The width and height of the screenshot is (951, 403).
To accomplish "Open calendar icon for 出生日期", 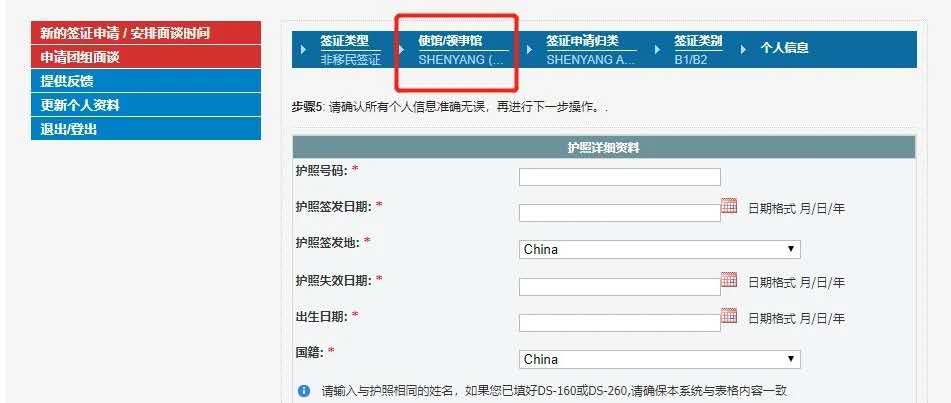I will [x=728, y=316].
